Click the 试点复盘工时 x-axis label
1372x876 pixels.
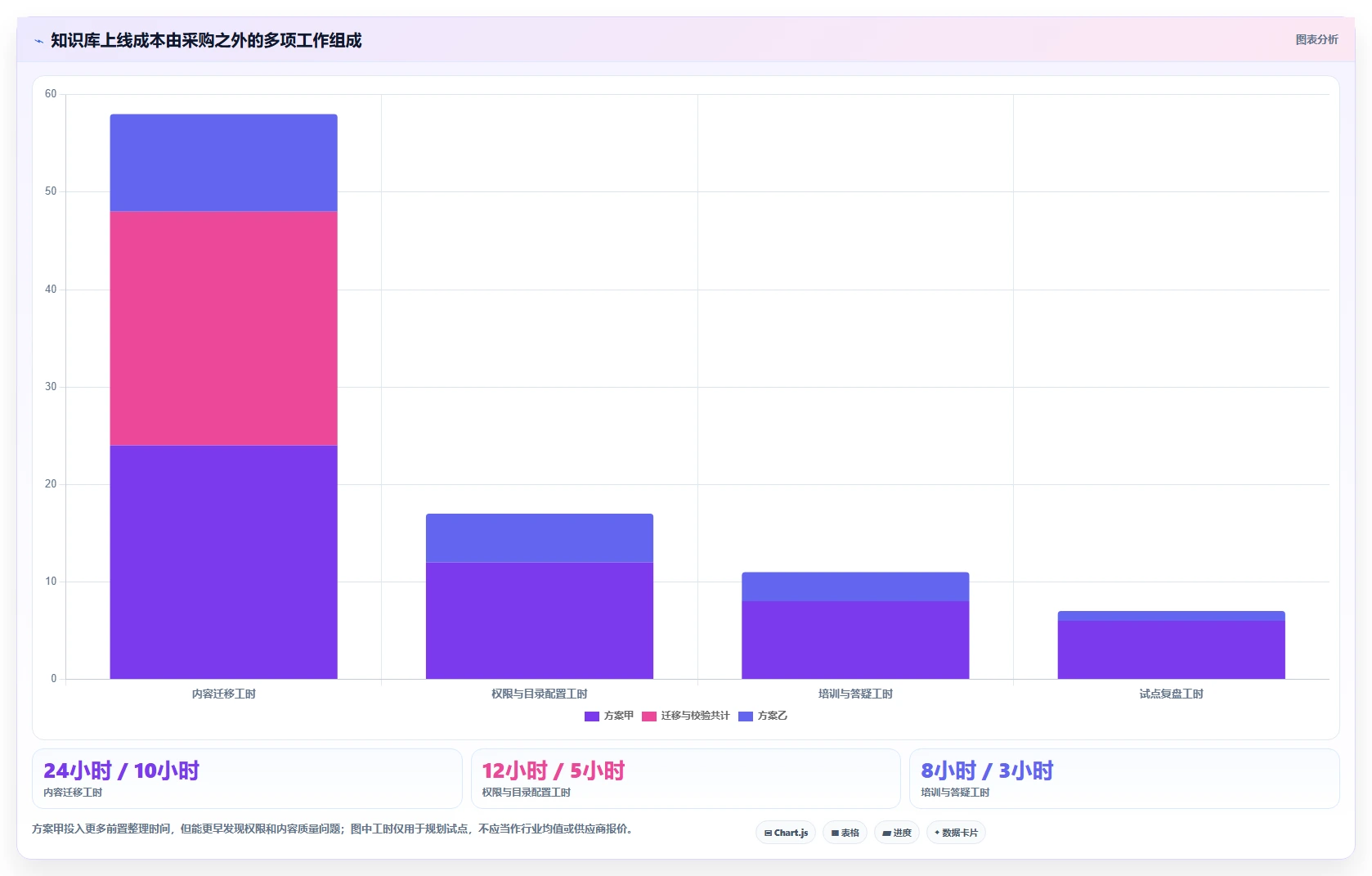1171,694
